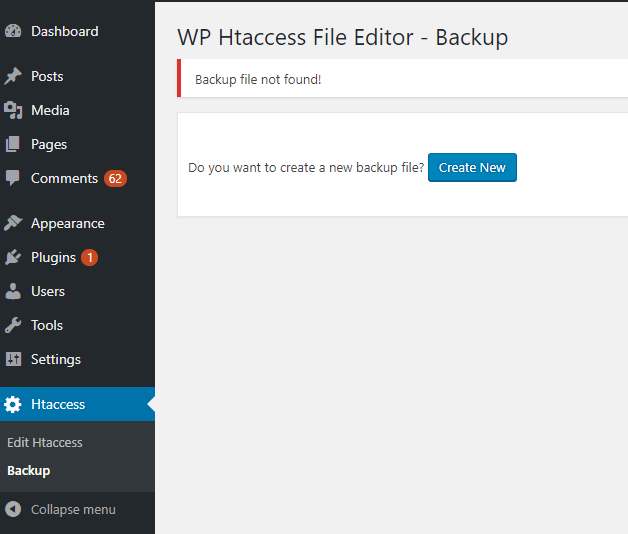Click the 62 pending comments badge
Image resolution: width=628 pixels, height=534 pixels.
(x=115, y=178)
